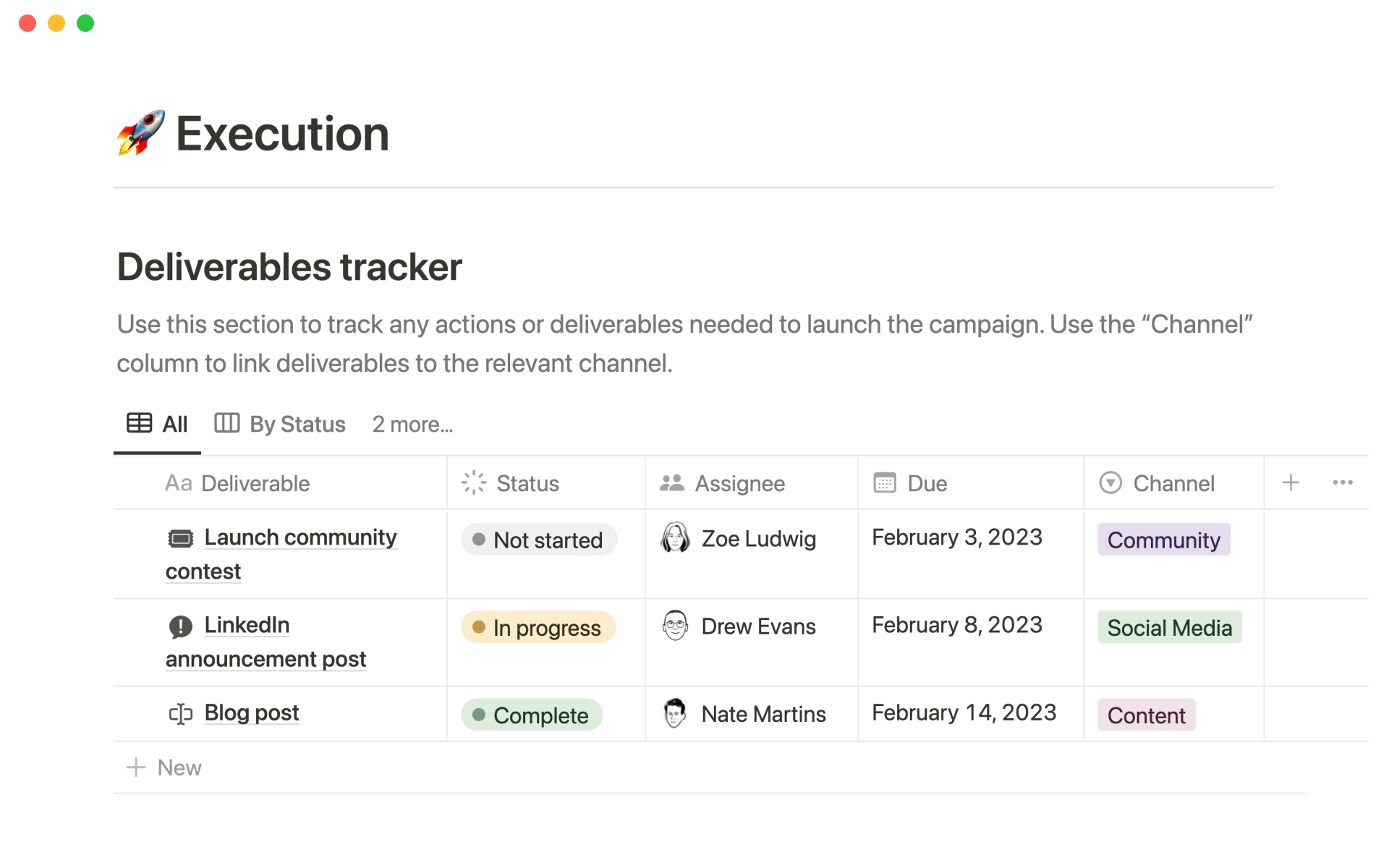Screen dimensions: 1389x868
Task: Select the All table view tab
Action: click(158, 425)
